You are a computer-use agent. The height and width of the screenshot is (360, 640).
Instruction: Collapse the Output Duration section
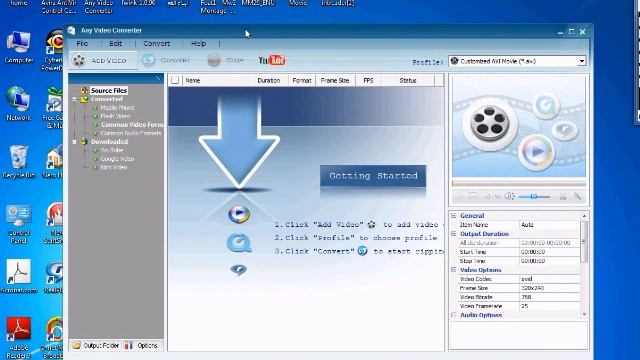tap(454, 233)
